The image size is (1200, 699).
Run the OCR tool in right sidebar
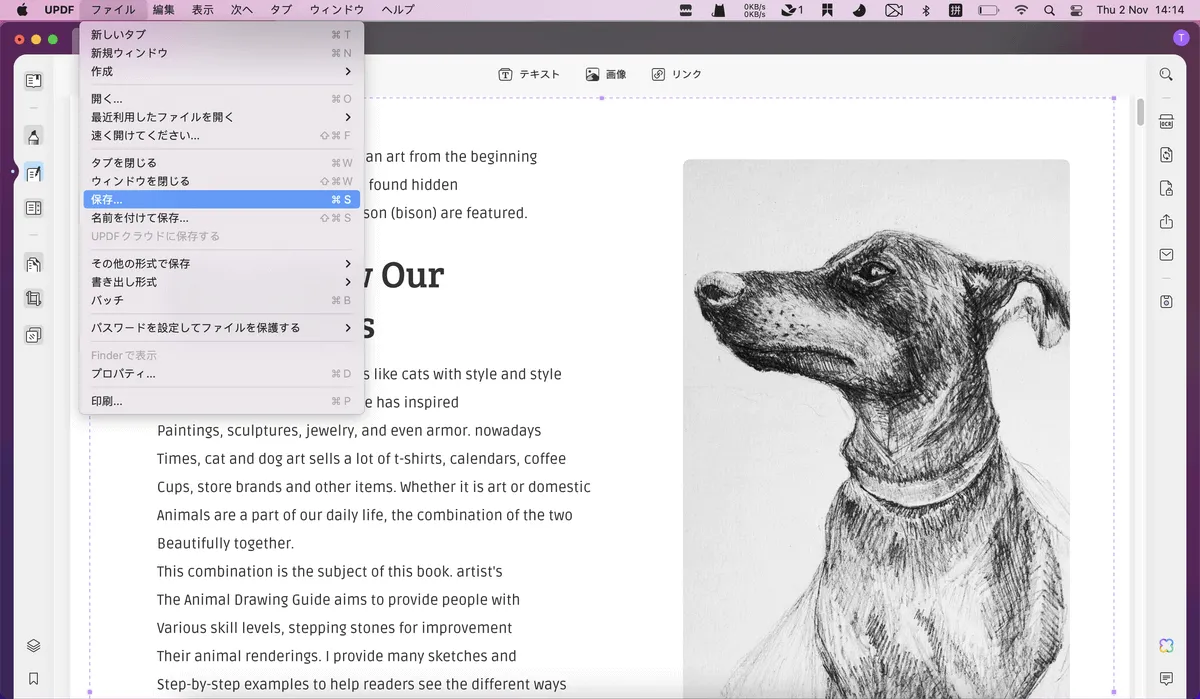[1166, 122]
